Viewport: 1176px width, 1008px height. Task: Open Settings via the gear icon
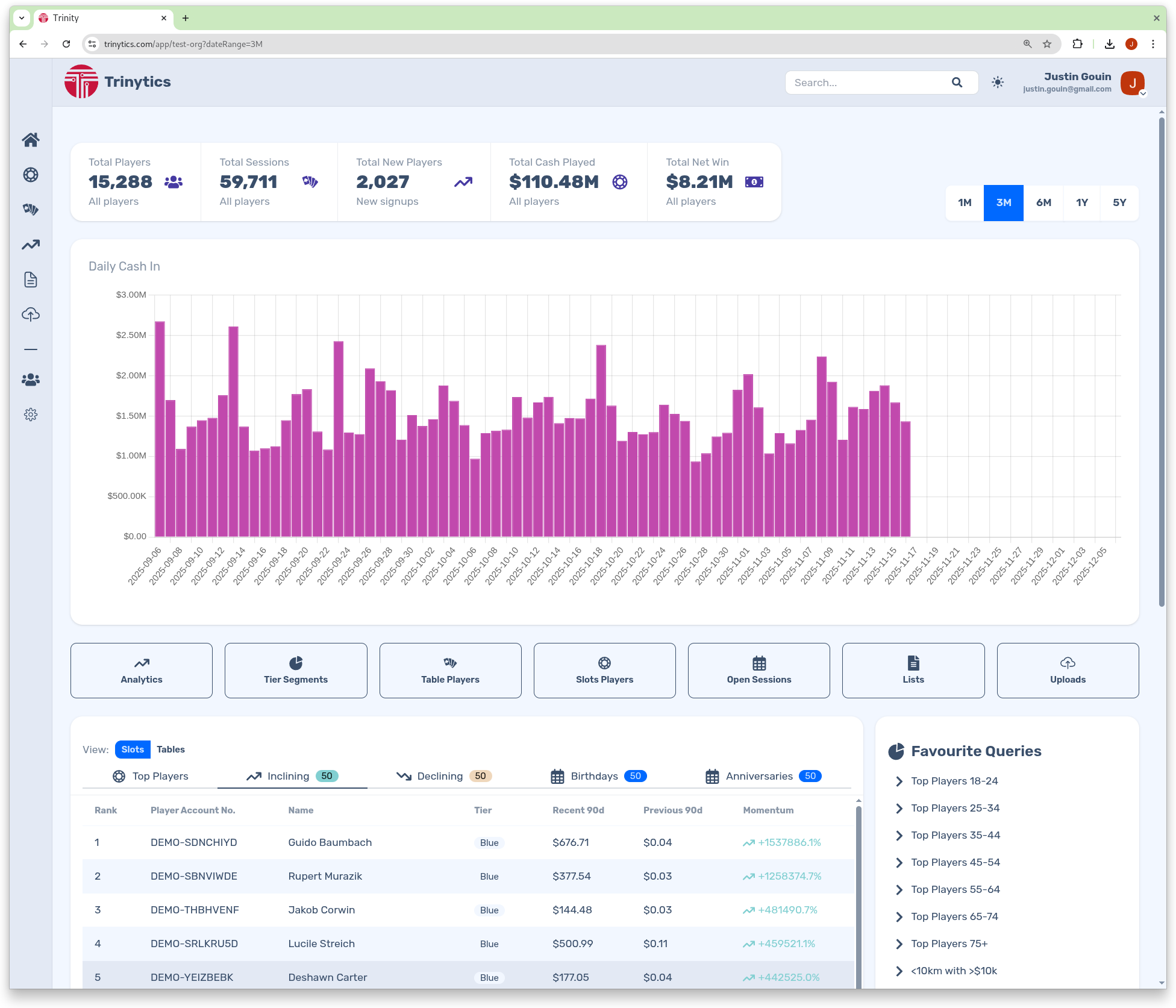click(x=31, y=414)
